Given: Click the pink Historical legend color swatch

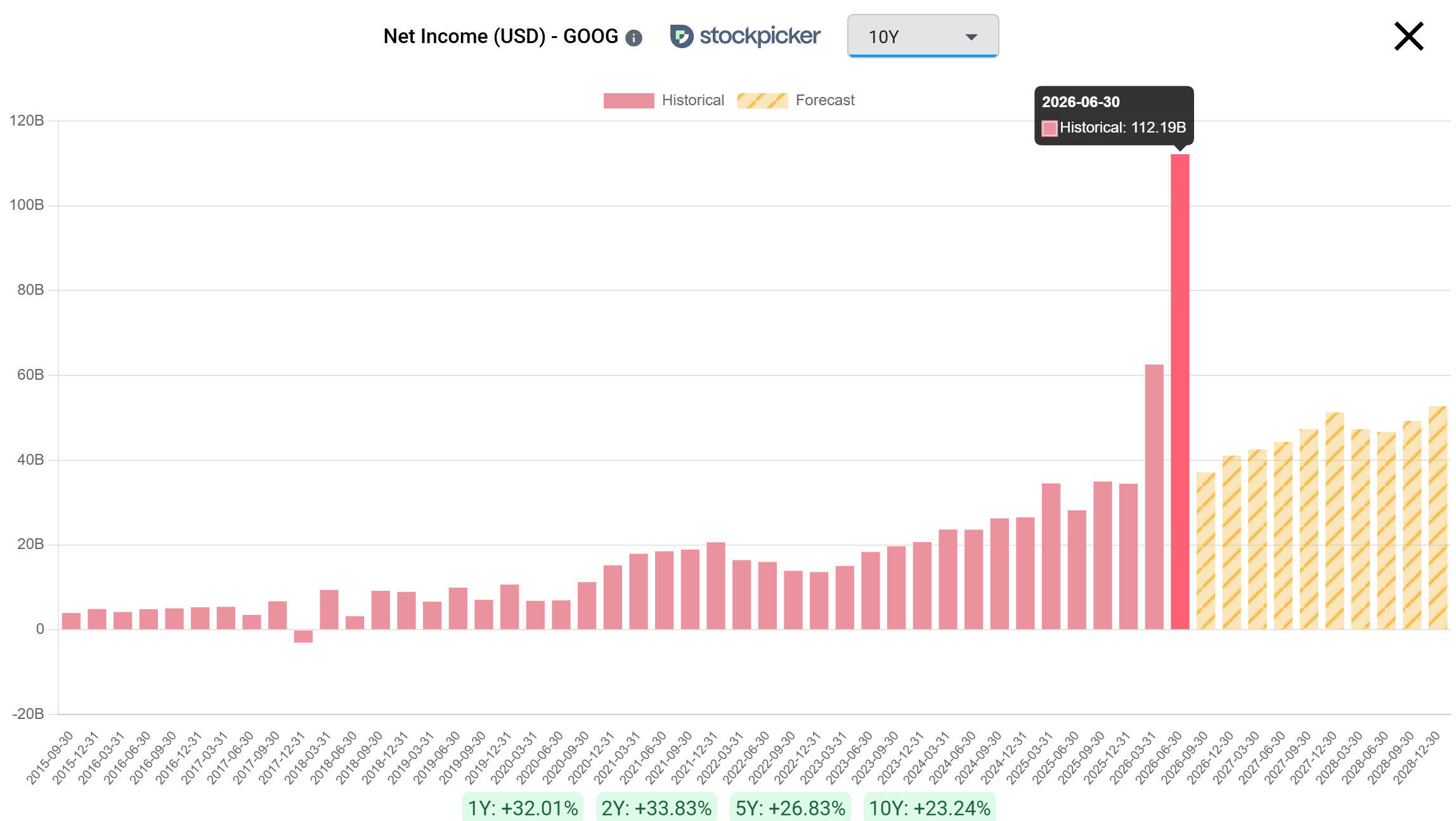Looking at the screenshot, I should point(628,101).
